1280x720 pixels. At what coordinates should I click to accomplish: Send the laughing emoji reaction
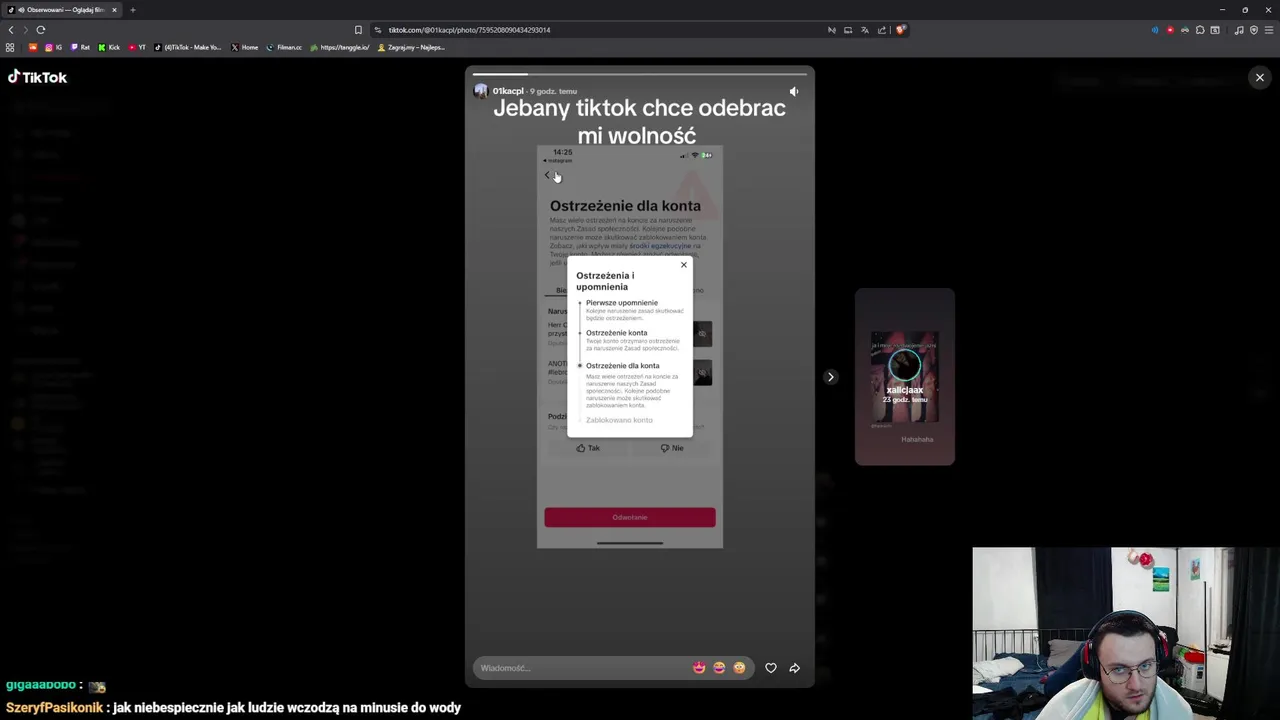click(x=719, y=668)
